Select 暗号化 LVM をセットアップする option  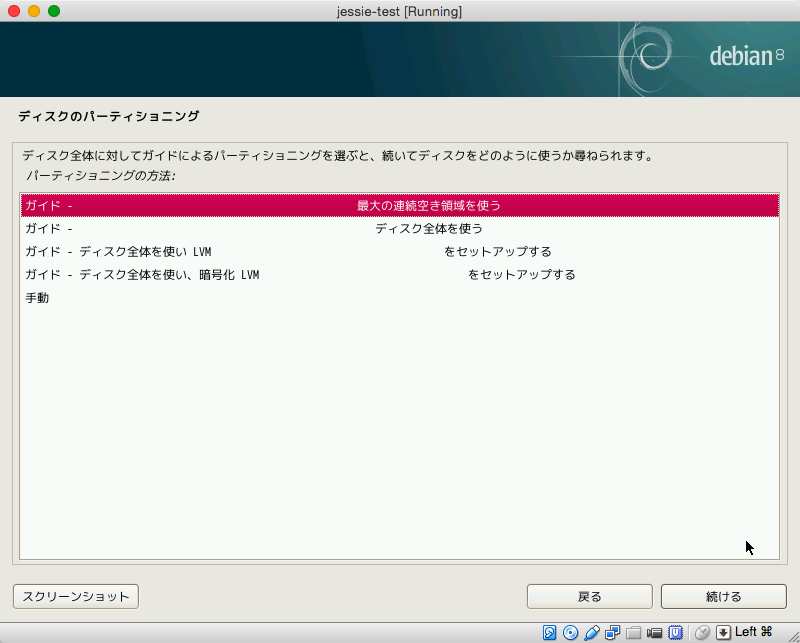tap(399, 275)
